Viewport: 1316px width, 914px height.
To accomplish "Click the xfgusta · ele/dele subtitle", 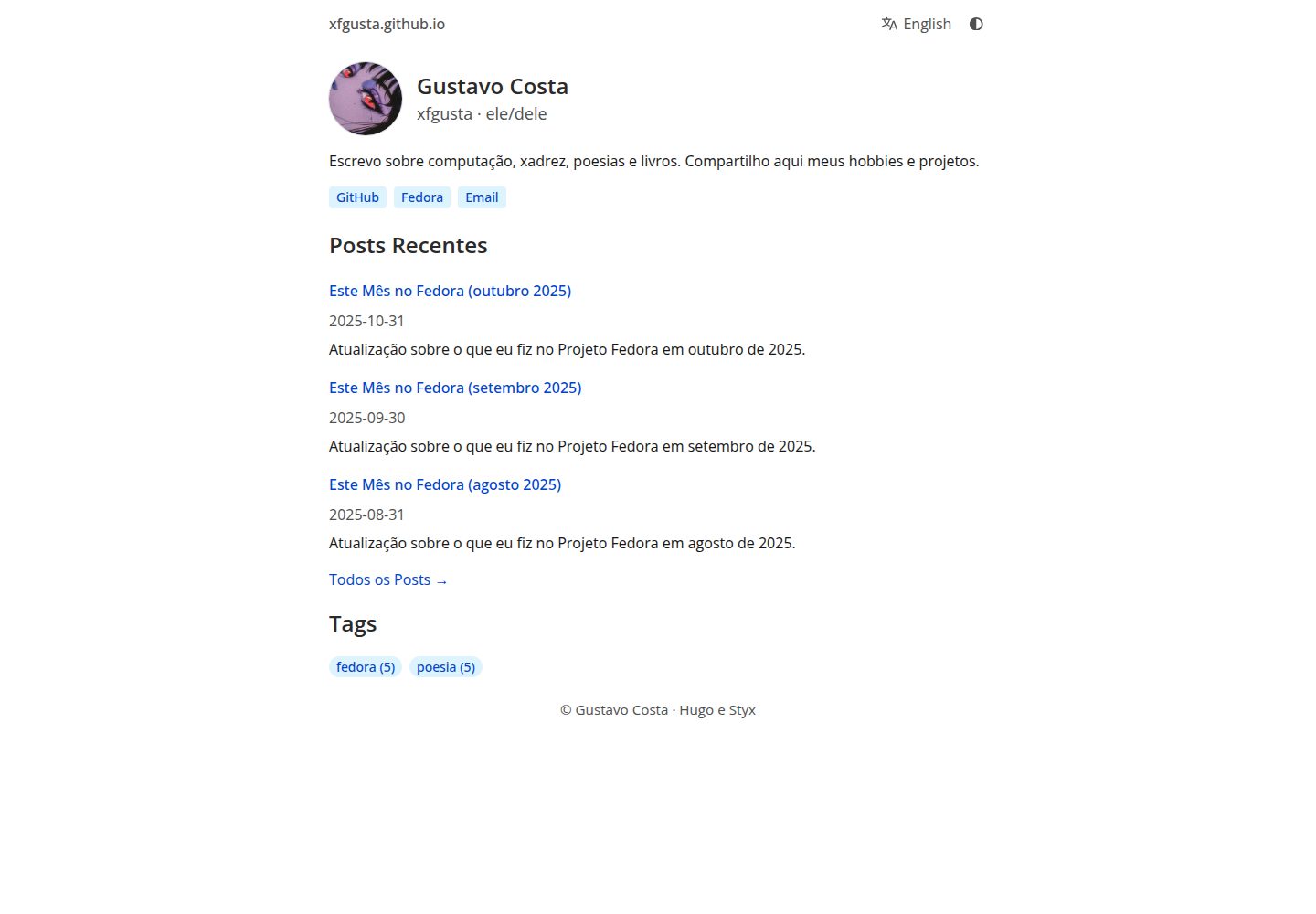I will click(482, 114).
